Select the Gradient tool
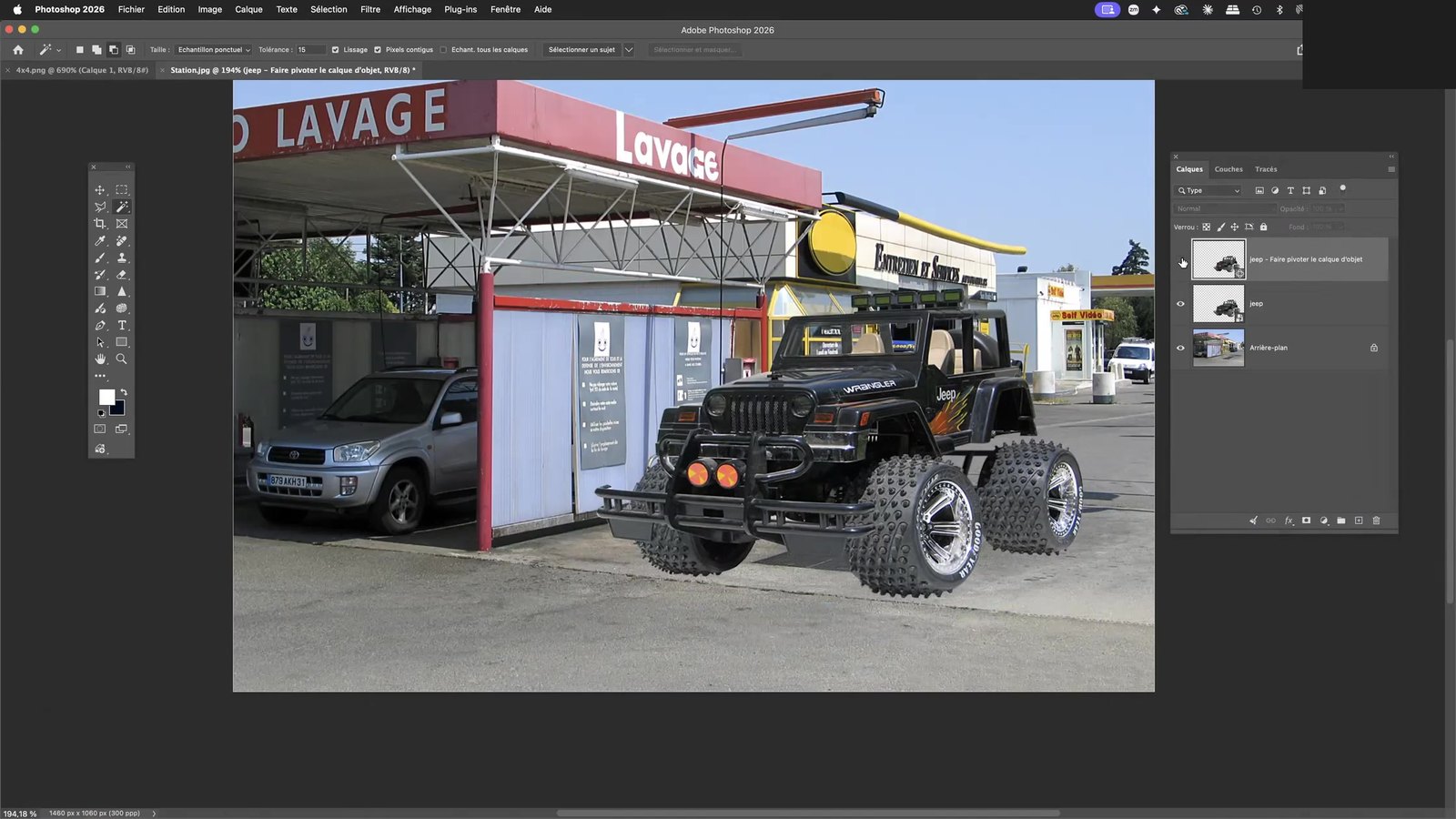 [100, 292]
